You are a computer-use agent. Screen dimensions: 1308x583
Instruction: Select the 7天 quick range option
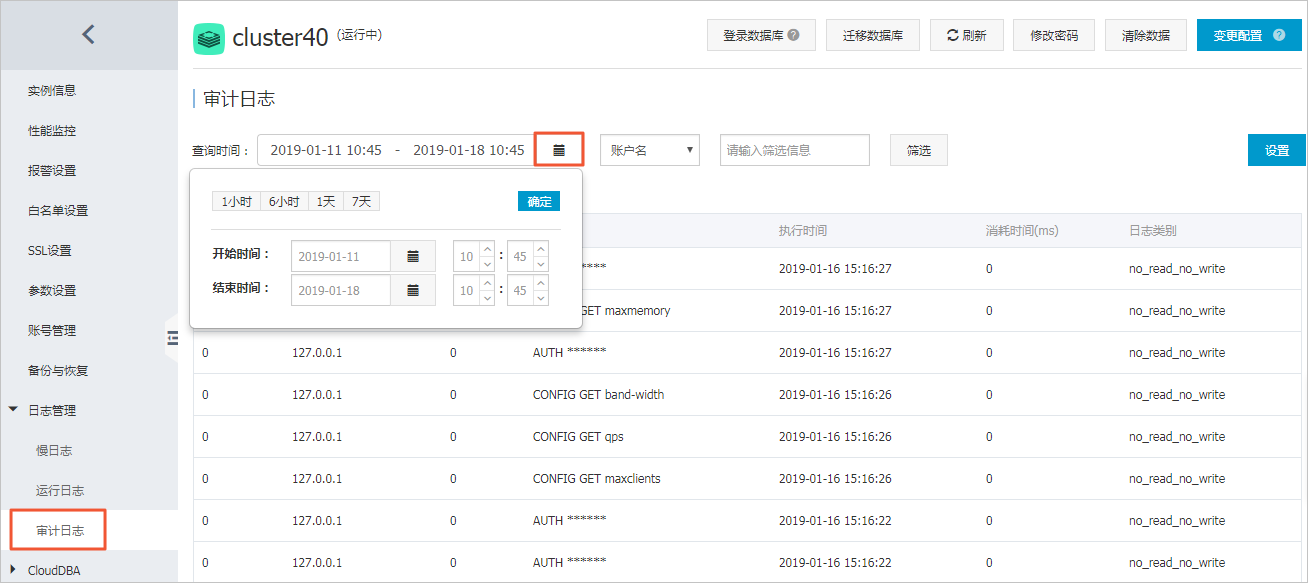(x=361, y=202)
